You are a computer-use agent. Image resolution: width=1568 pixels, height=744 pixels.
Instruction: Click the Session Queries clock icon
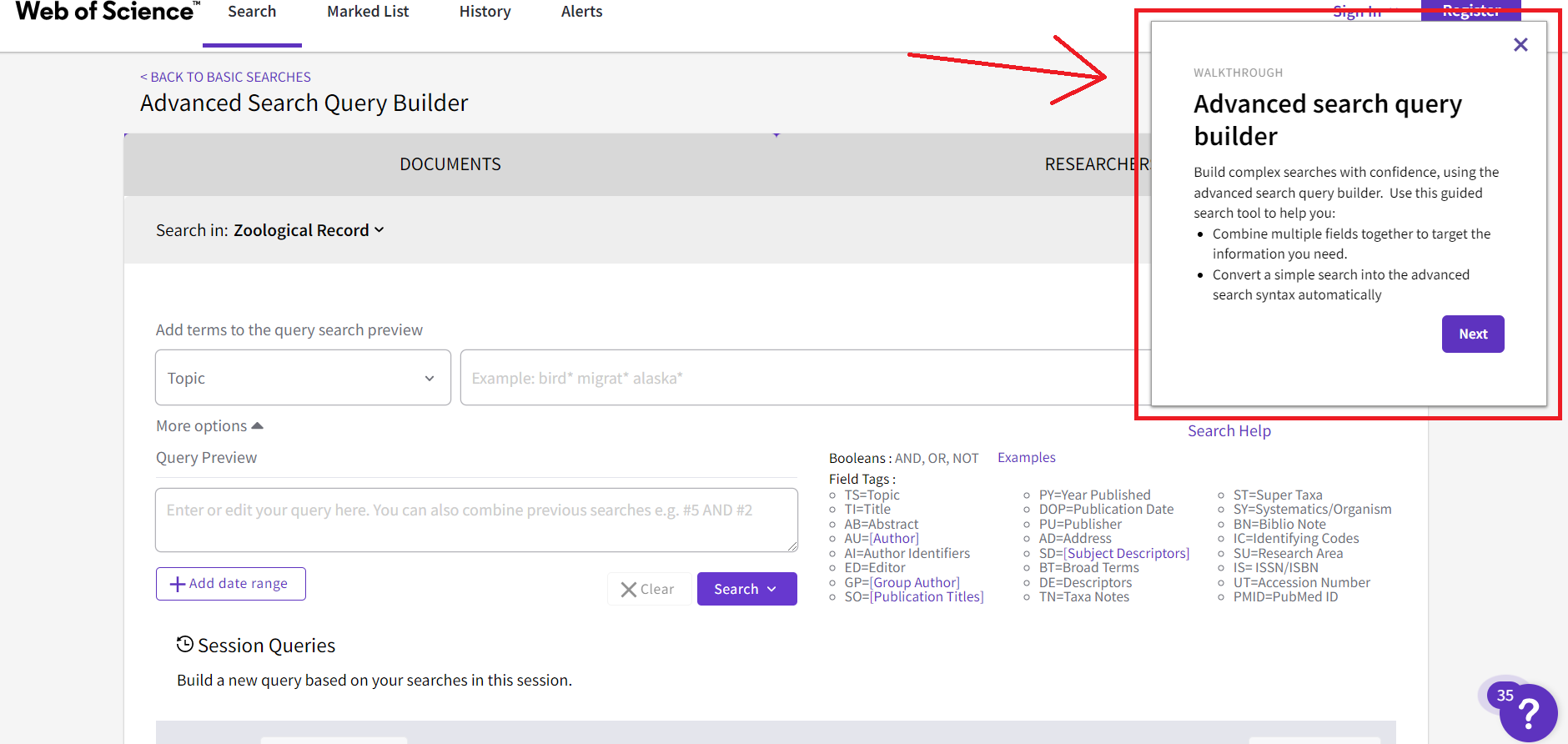pyautogui.click(x=185, y=644)
